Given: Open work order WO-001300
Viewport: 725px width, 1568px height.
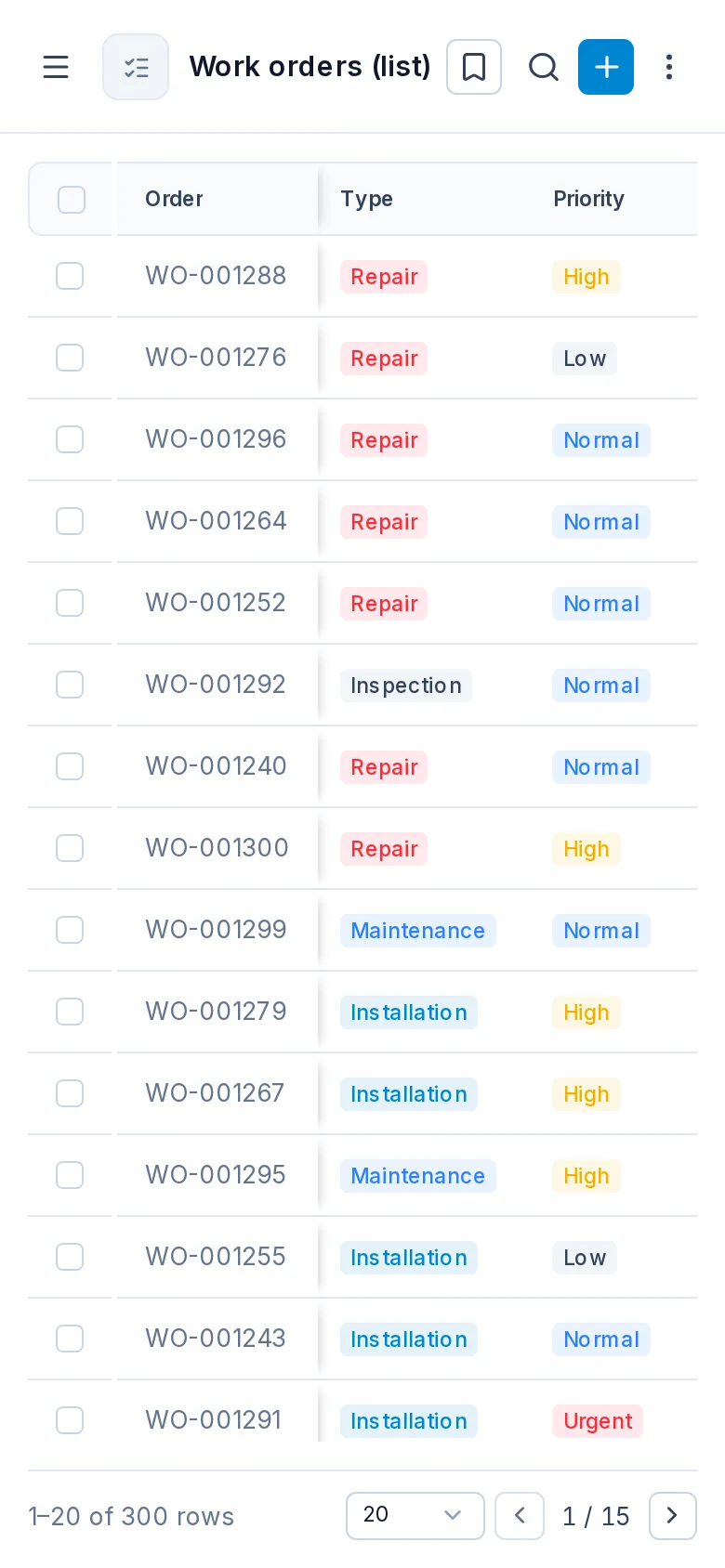Looking at the screenshot, I should [x=217, y=848].
